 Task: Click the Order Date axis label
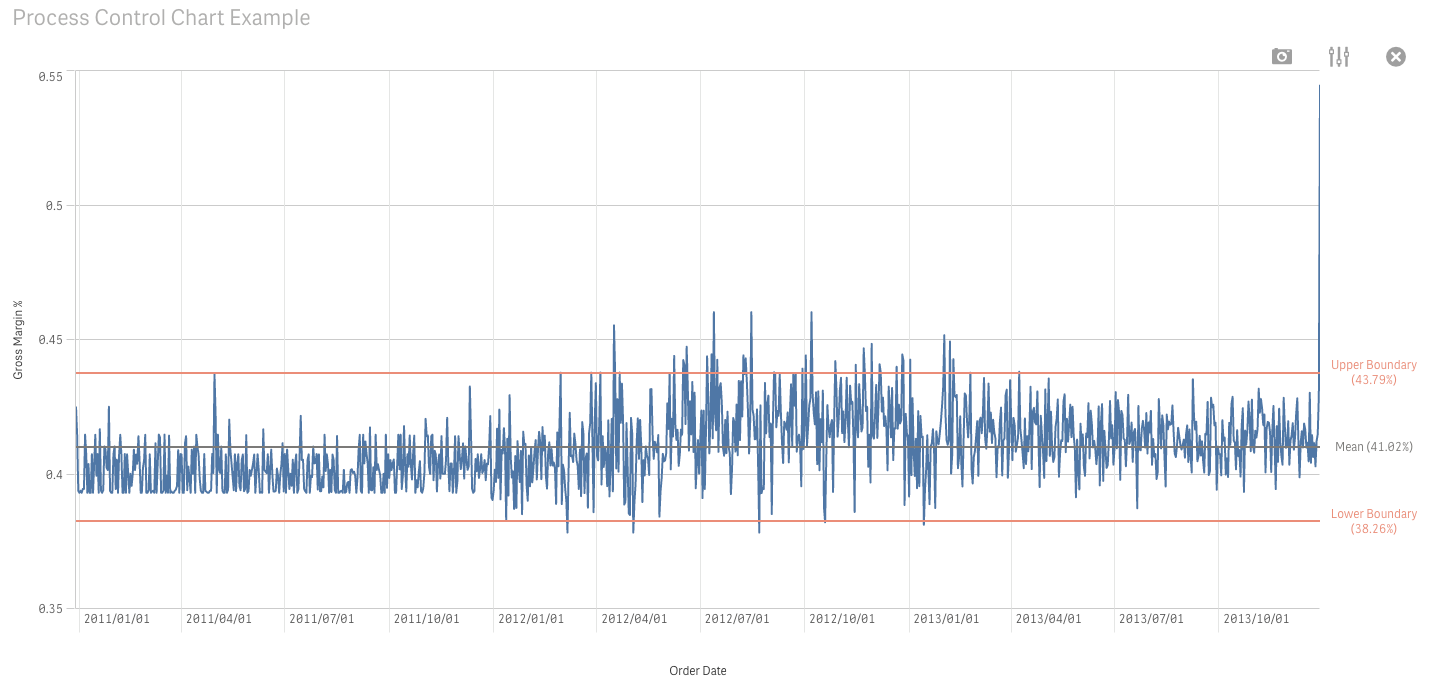[x=697, y=670]
